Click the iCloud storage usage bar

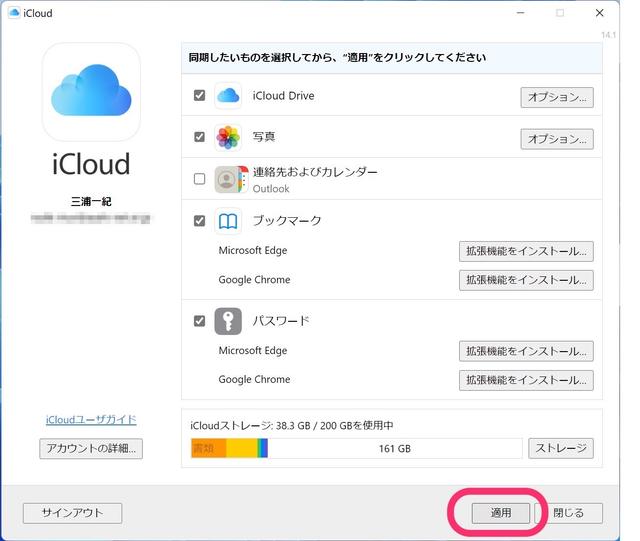pos(356,449)
